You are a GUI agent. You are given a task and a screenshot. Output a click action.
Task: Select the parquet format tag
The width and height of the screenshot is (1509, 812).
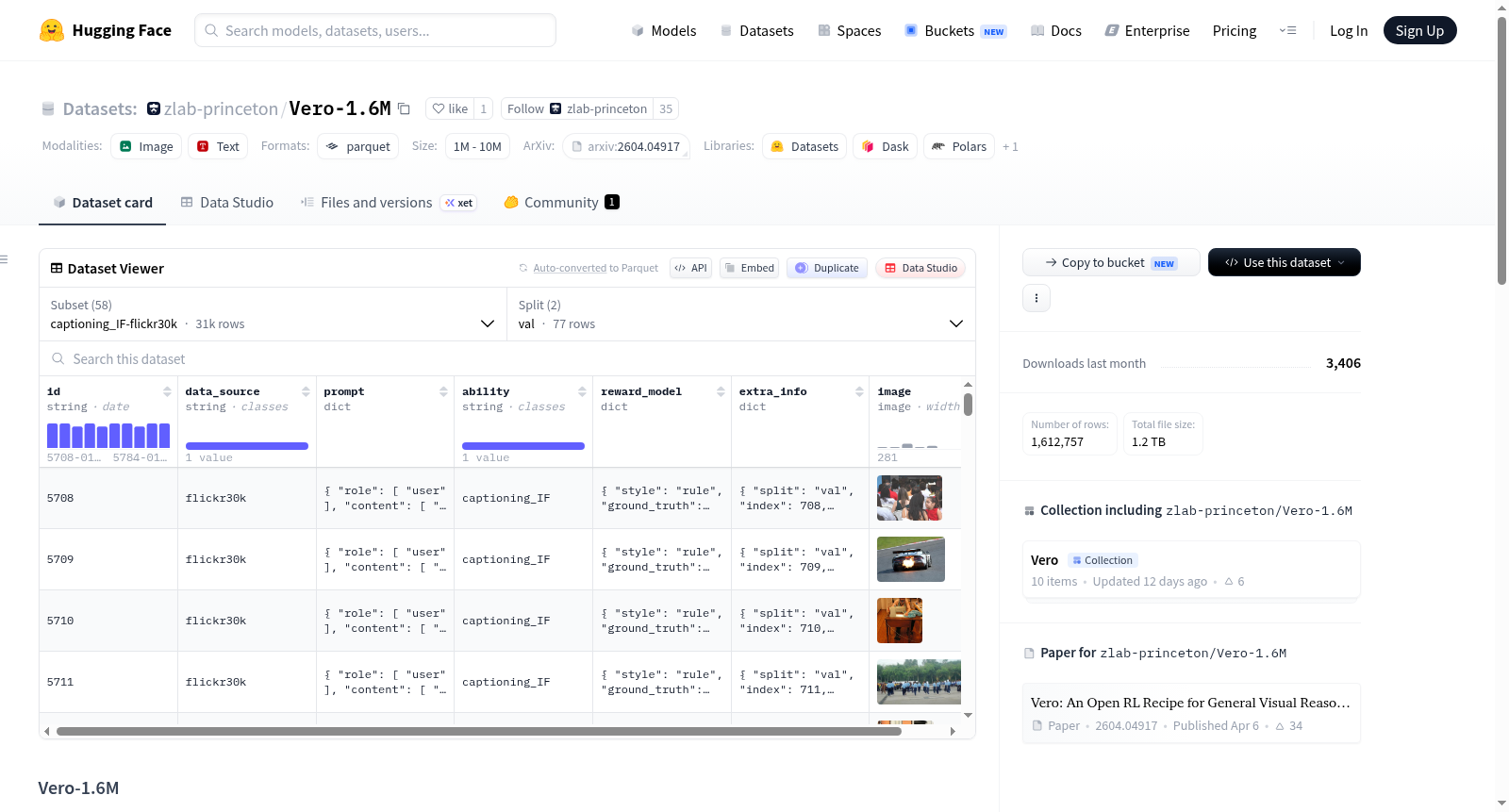tap(357, 146)
